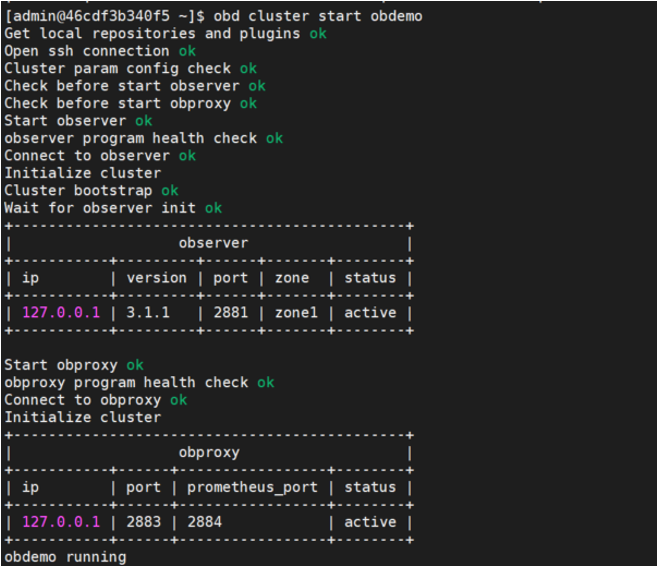Image resolution: width=657 pixels, height=567 pixels.
Task: Click the 'Cluster bootstrap' line
Action: pos(78,190)
